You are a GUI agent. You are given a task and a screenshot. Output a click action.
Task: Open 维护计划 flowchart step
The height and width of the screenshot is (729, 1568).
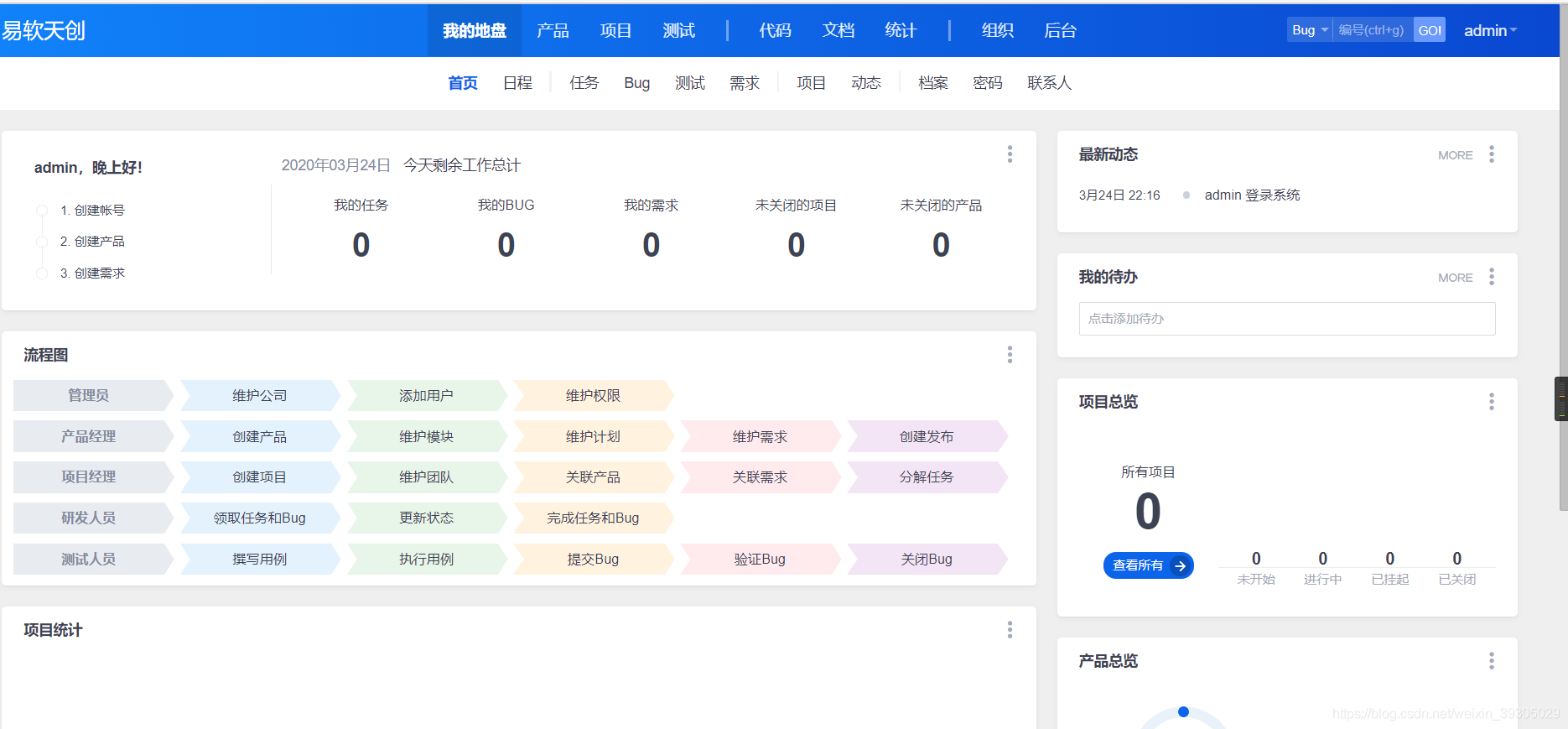tap(593, 436)
